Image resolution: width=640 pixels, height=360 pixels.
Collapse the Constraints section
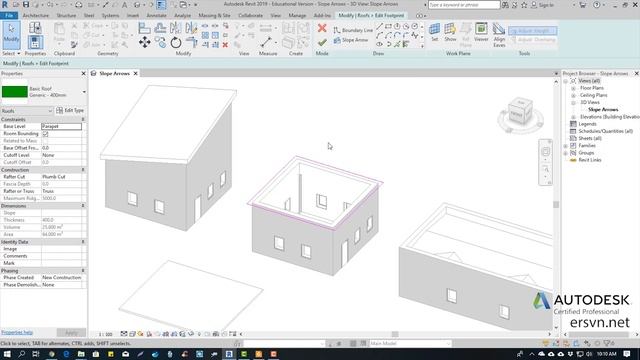83,120
